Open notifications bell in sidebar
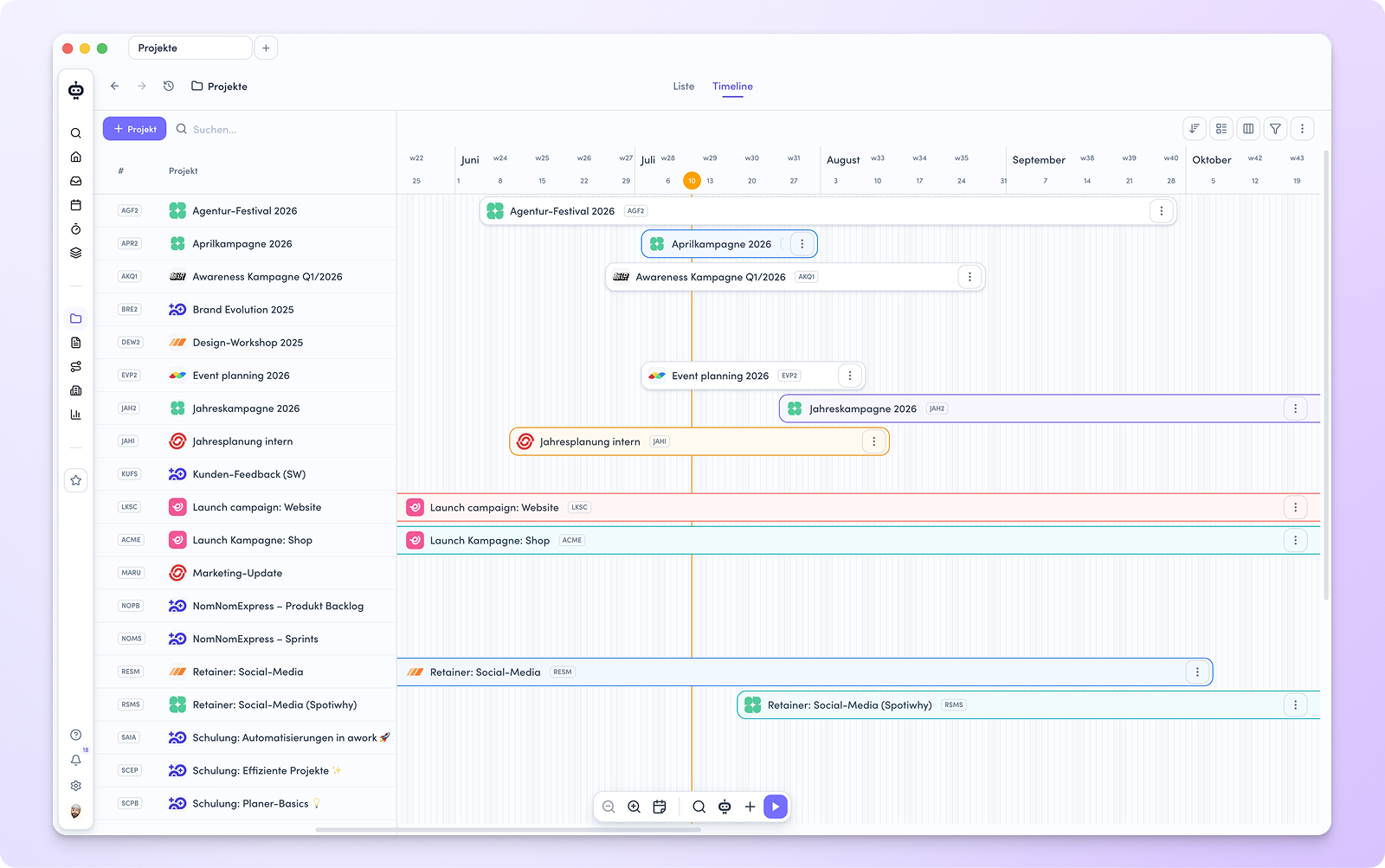Screen dimensions: 1385x868 pyautogui.click(x=76, y=760)
